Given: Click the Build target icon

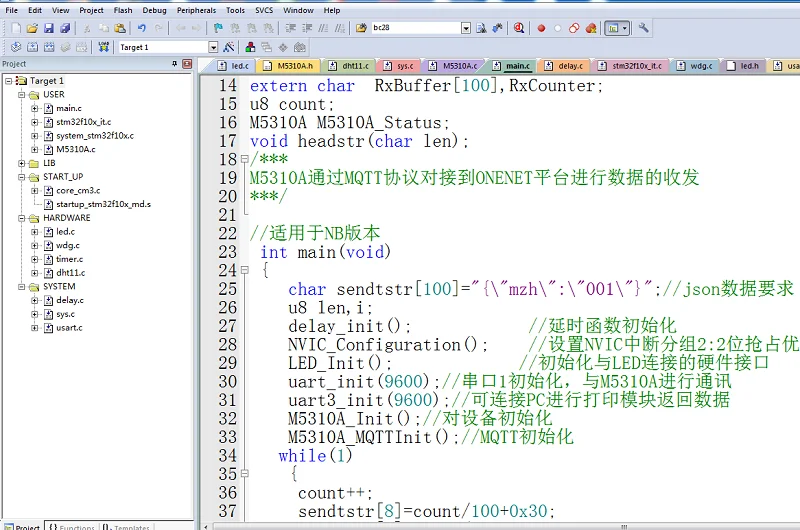Looking at the screenshot, I should (x=32, y=47).
